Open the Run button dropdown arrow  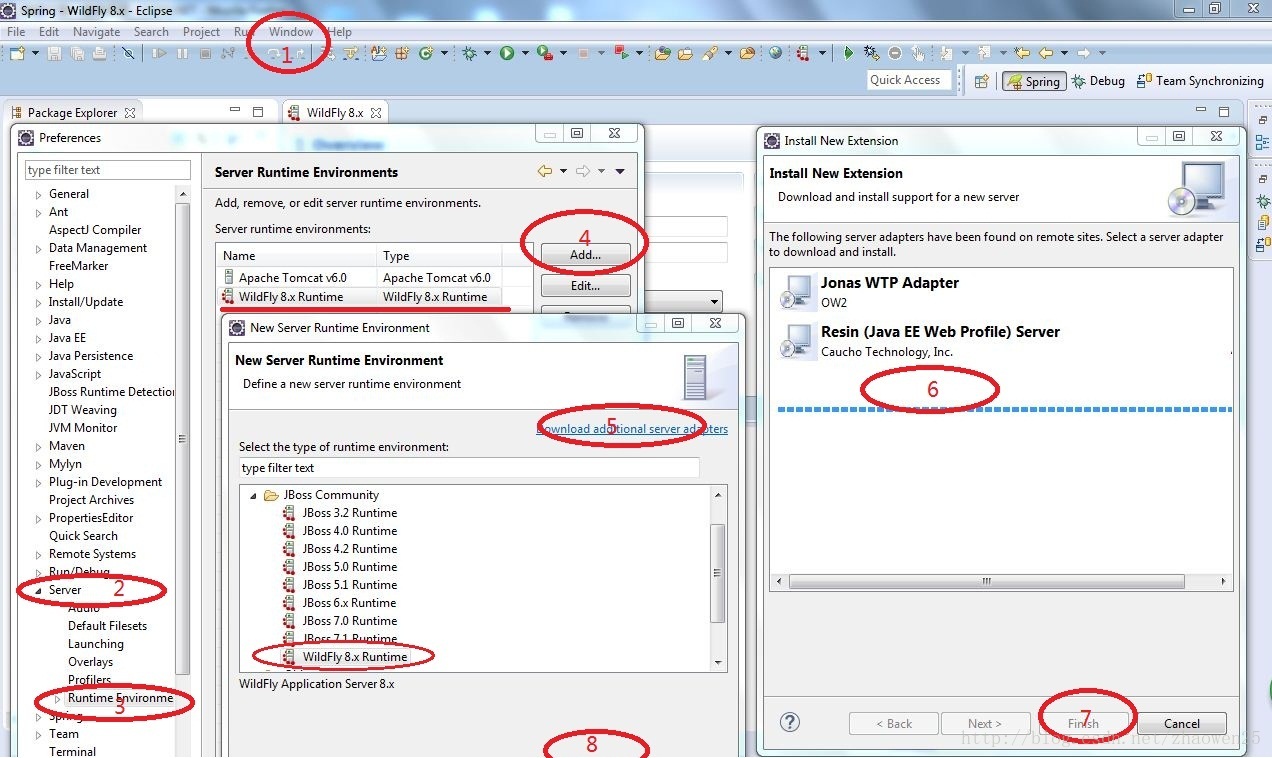click(x=523, y=53)
